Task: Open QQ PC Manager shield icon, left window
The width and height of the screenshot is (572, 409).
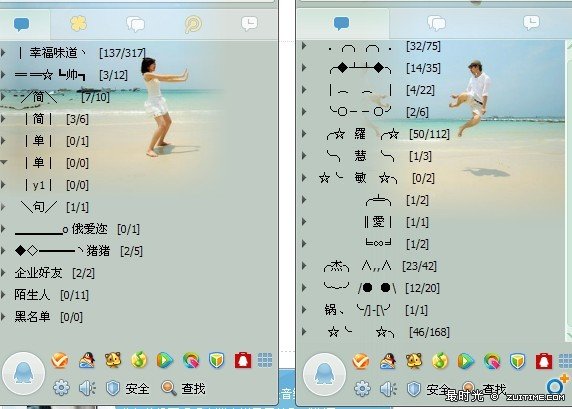Action: click(217, 360)
